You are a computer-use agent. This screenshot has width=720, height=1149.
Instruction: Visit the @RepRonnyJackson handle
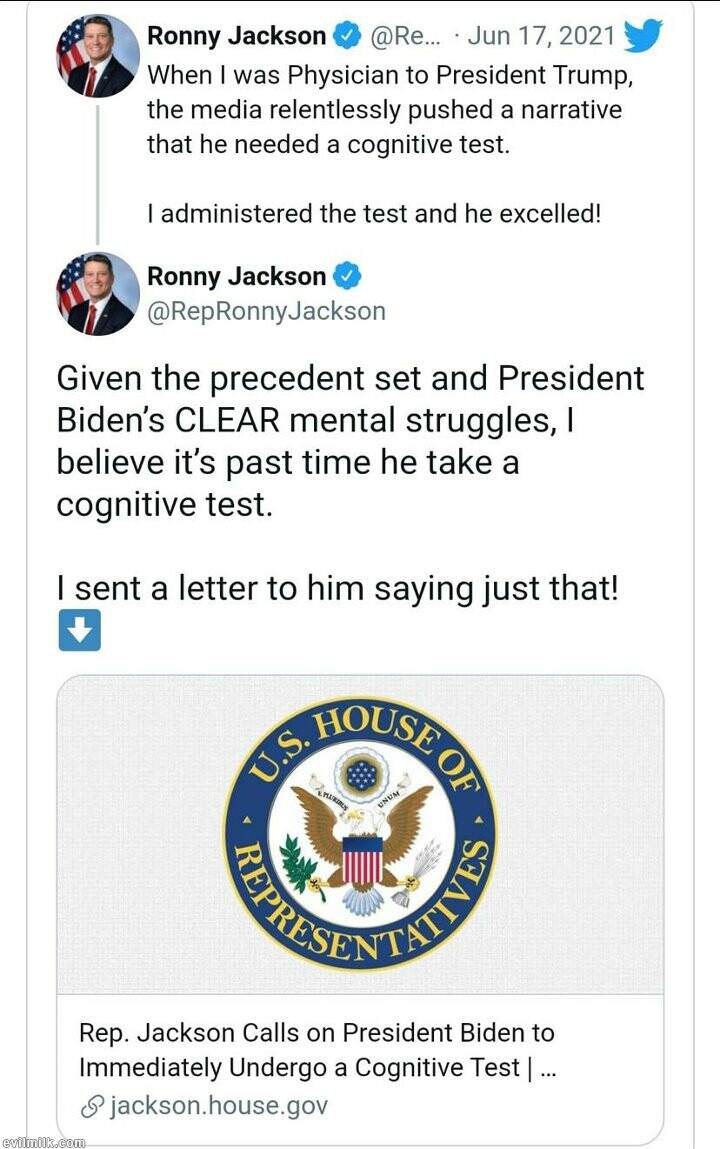(x=266, y=311)
